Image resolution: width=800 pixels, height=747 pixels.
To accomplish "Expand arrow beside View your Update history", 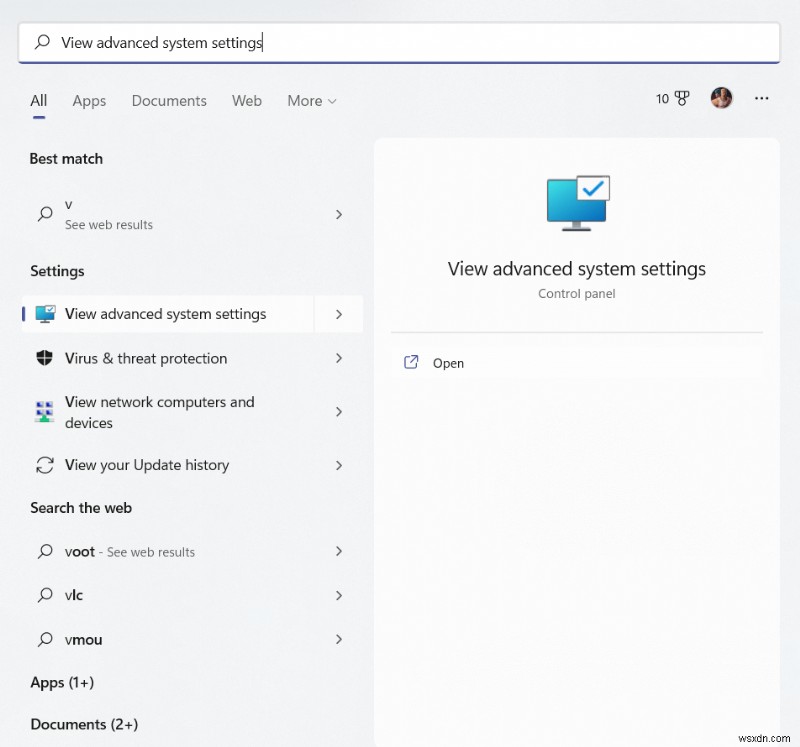I will (x=339, y=465).
